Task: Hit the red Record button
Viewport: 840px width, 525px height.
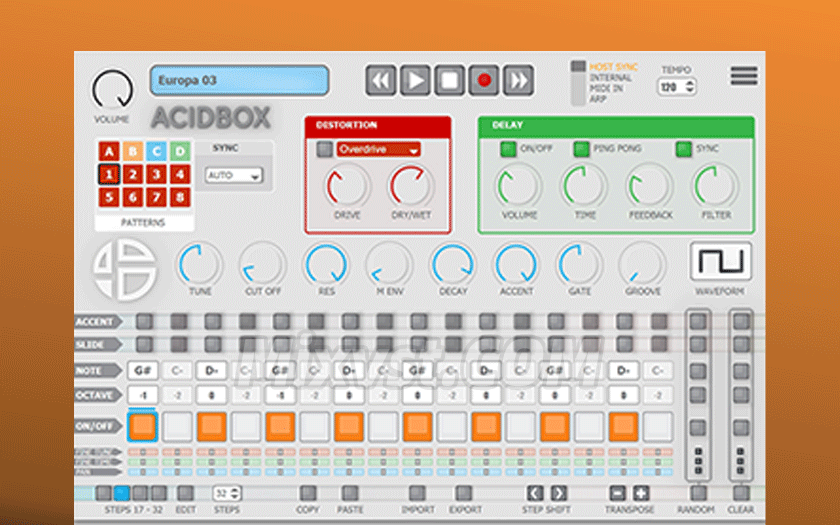Action: click(x=484, y=81)
